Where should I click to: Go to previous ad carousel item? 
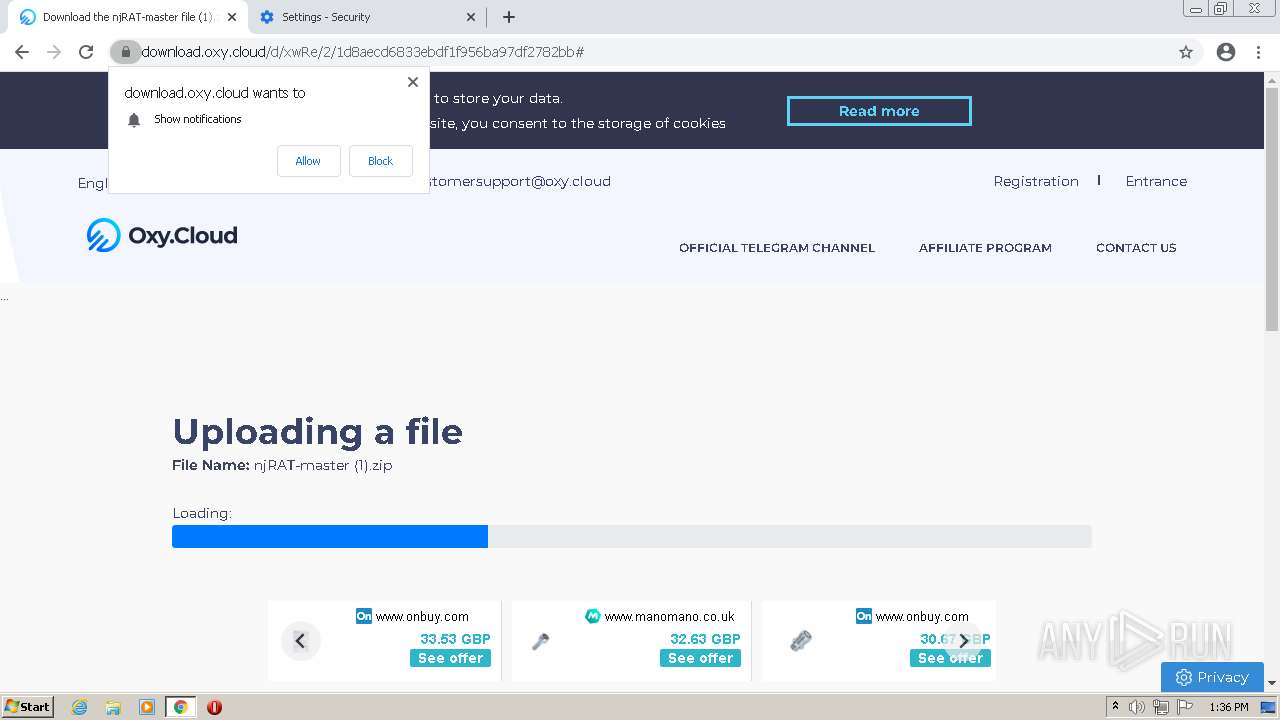(x=300, y=641)
